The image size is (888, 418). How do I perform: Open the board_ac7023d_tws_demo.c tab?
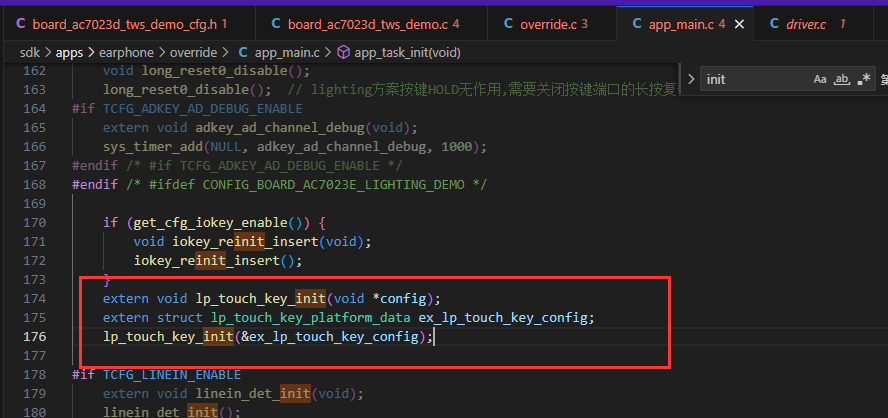371,24
